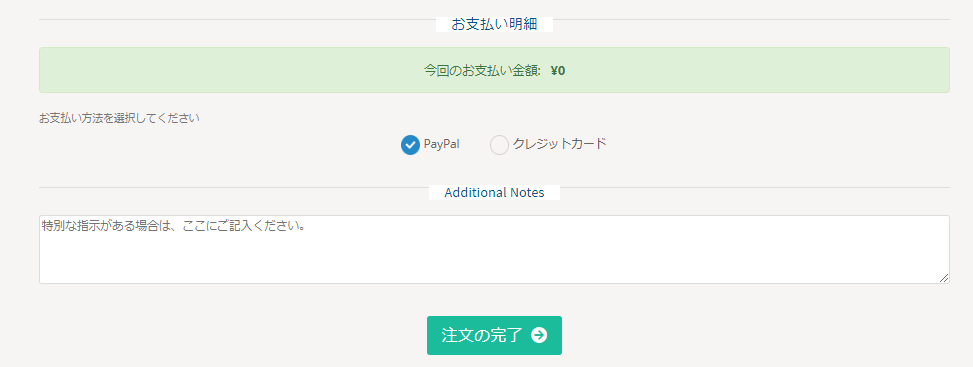Click the blue checkmark icon beside PayPal
This screenshot has width=973, height=367.
[x=410, y=145]
